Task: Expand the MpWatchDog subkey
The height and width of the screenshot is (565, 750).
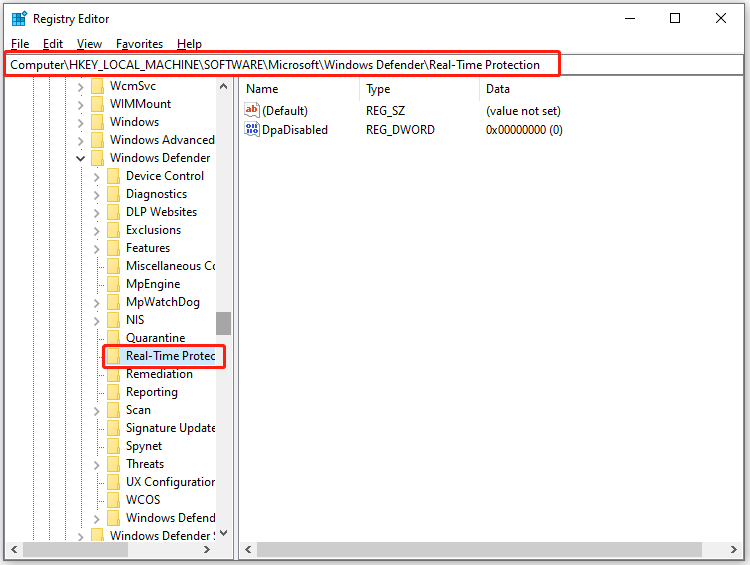Action: point(97,303)
